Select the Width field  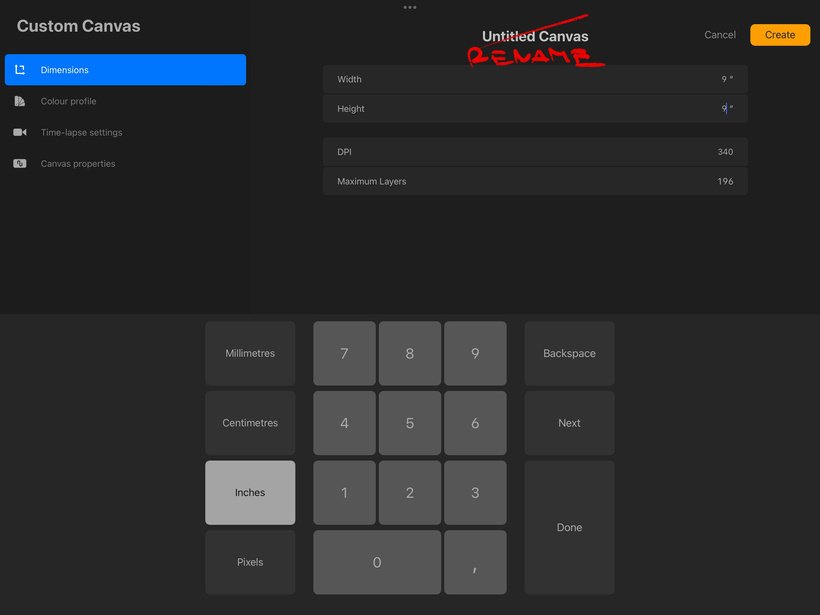coord(535,79)
